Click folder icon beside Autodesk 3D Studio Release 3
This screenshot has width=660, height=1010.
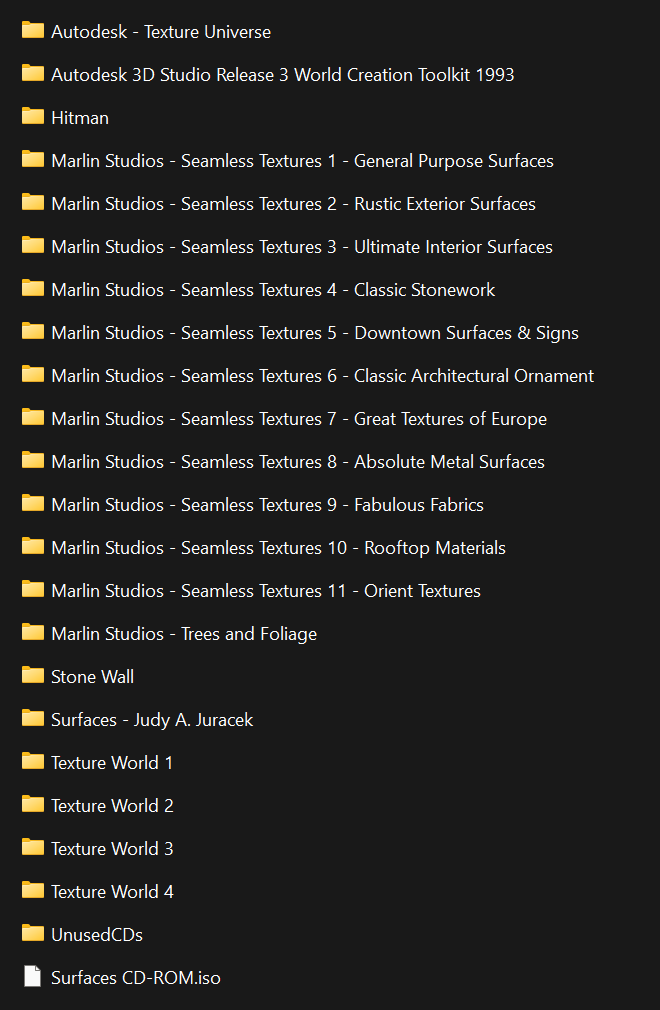(33, 73)
